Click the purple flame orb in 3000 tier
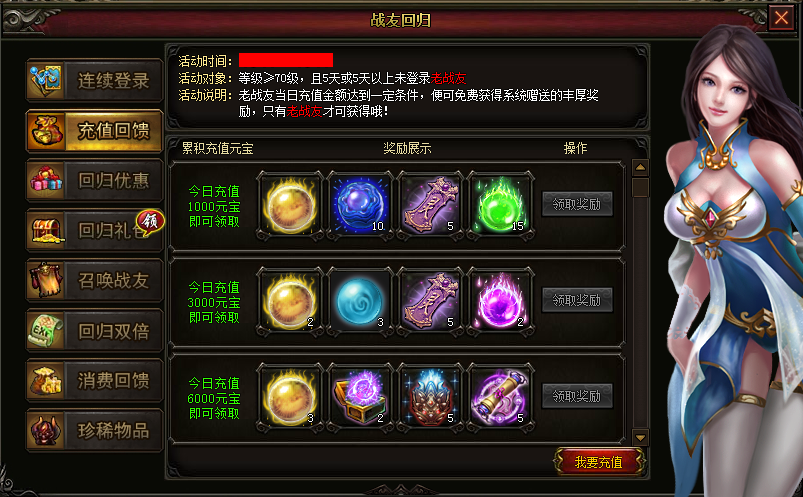 [500, 301]
